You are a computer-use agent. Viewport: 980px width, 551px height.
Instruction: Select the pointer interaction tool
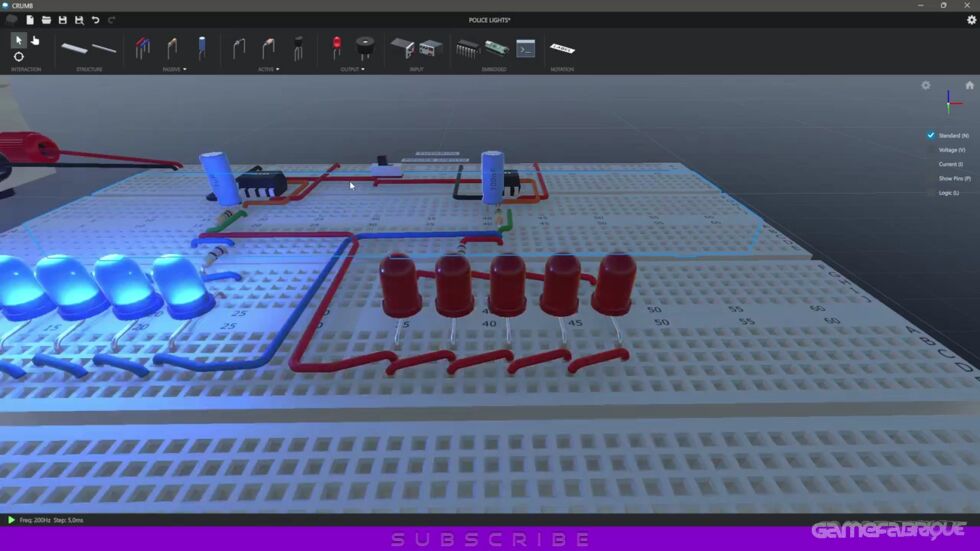pyautogui.click(x=19, y=40)
